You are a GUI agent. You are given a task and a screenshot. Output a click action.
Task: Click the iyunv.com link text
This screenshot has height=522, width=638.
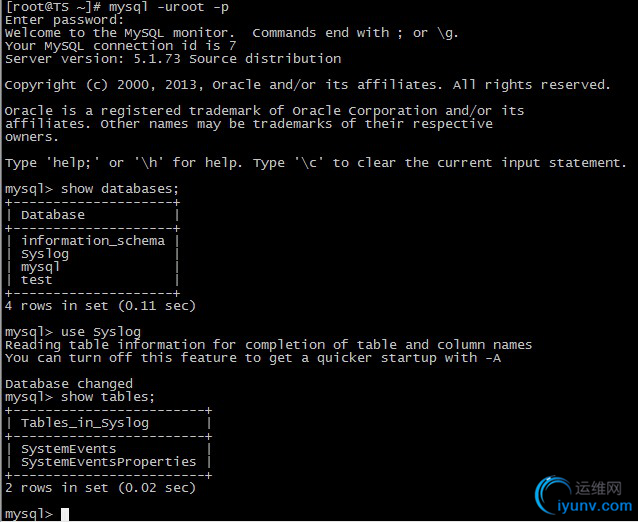tap(594, 506)
